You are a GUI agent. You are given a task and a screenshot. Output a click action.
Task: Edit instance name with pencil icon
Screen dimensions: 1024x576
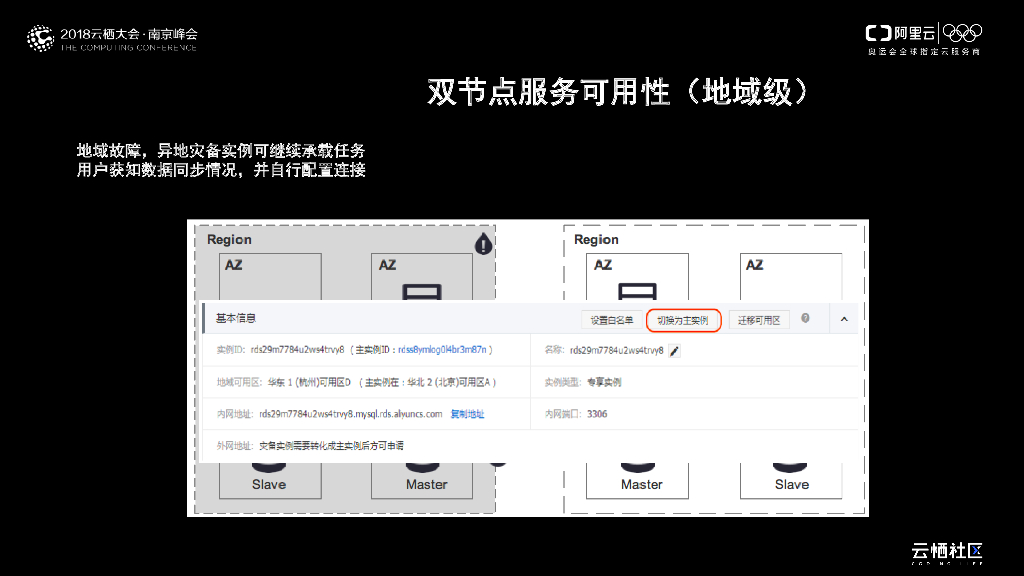pos(675,351)
